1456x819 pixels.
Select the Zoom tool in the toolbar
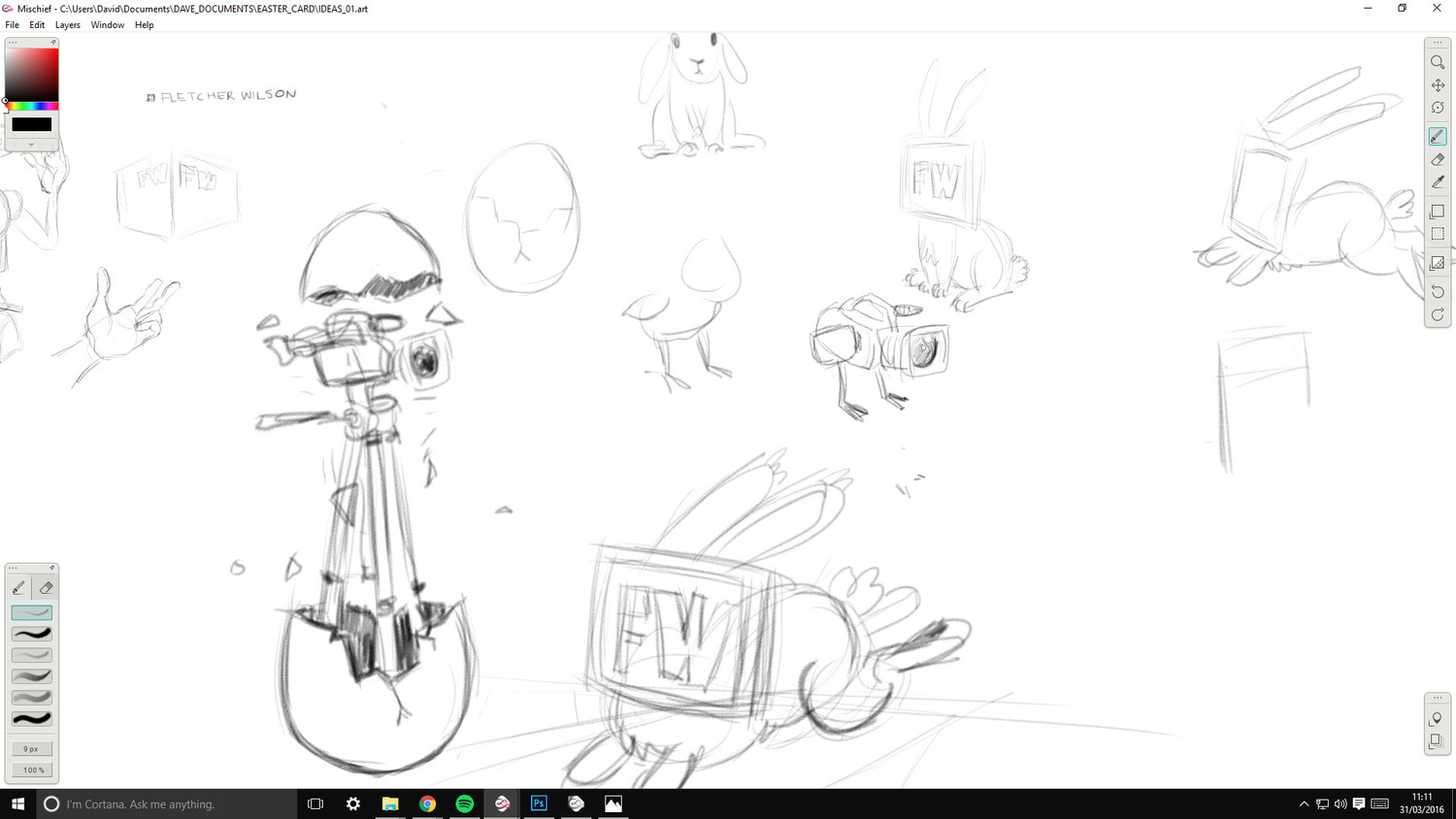click(1438, 62)
